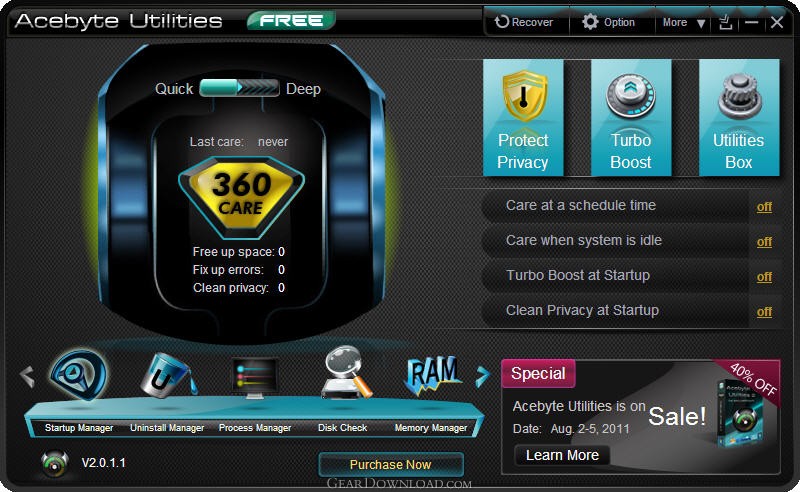Open the Protect Privacy tile
Screen dimensions: 800x492
pos(523,118)
